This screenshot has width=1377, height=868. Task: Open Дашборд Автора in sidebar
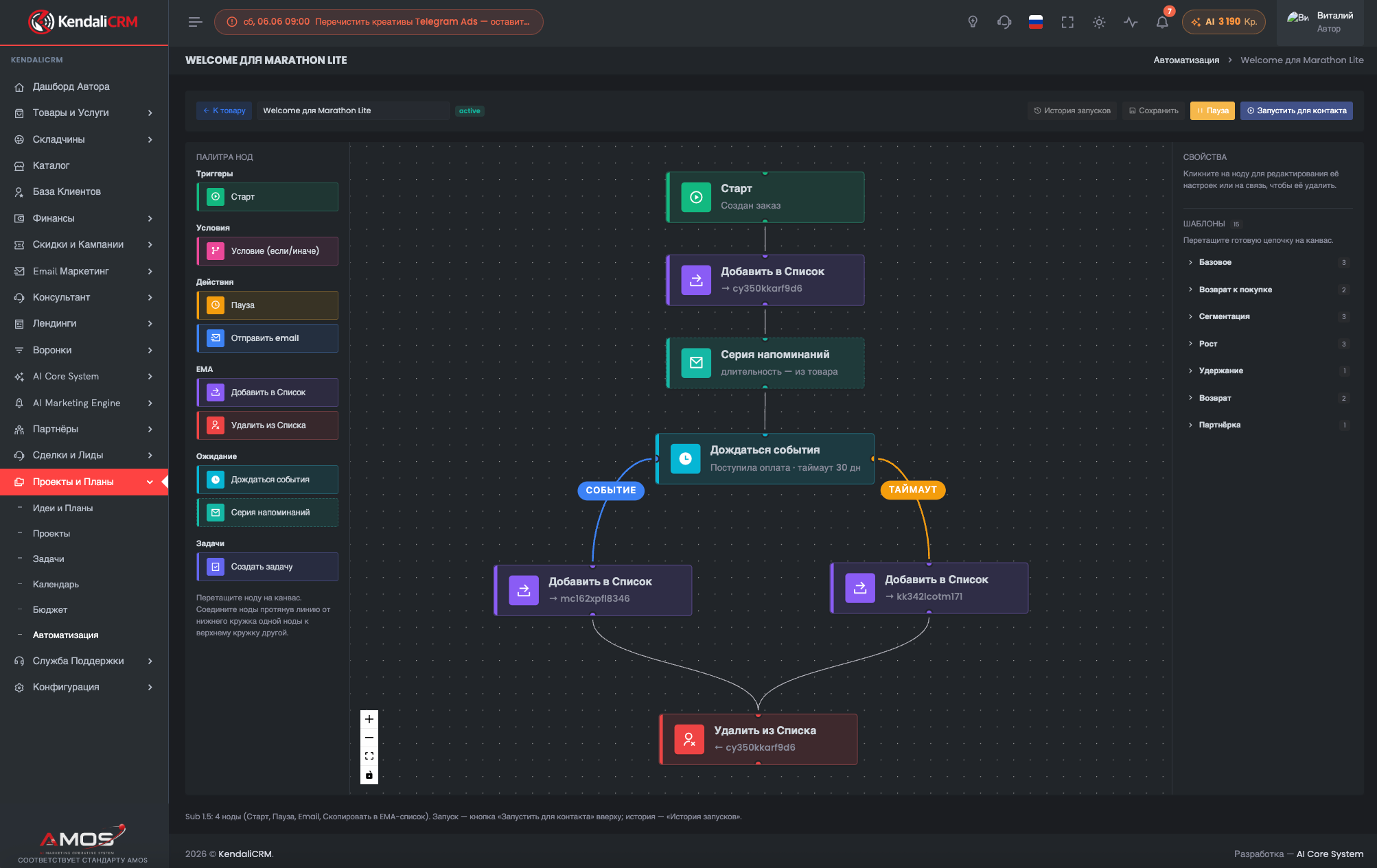click(84, 86)
